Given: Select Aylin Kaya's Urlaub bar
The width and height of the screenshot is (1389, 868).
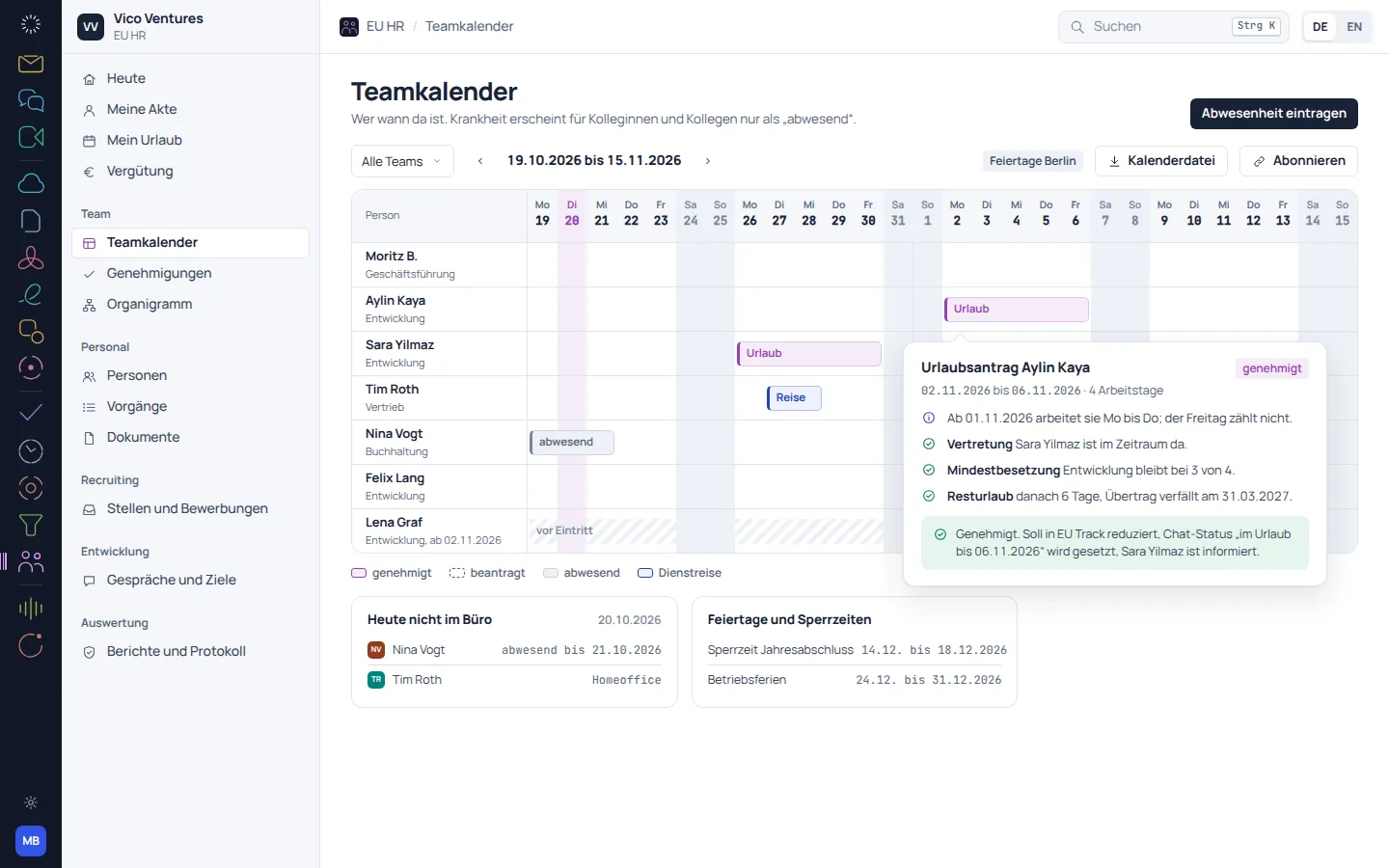Looking at the screenshot, I should (x=1017, y=310).
